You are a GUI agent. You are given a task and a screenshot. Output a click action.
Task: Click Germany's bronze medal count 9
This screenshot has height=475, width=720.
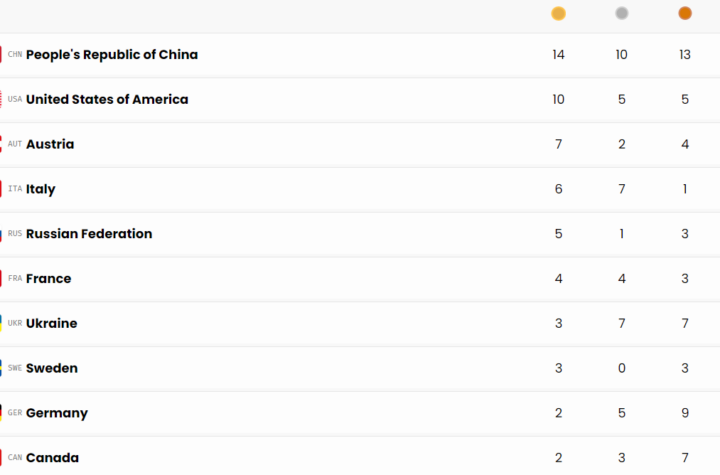[685, 413]
